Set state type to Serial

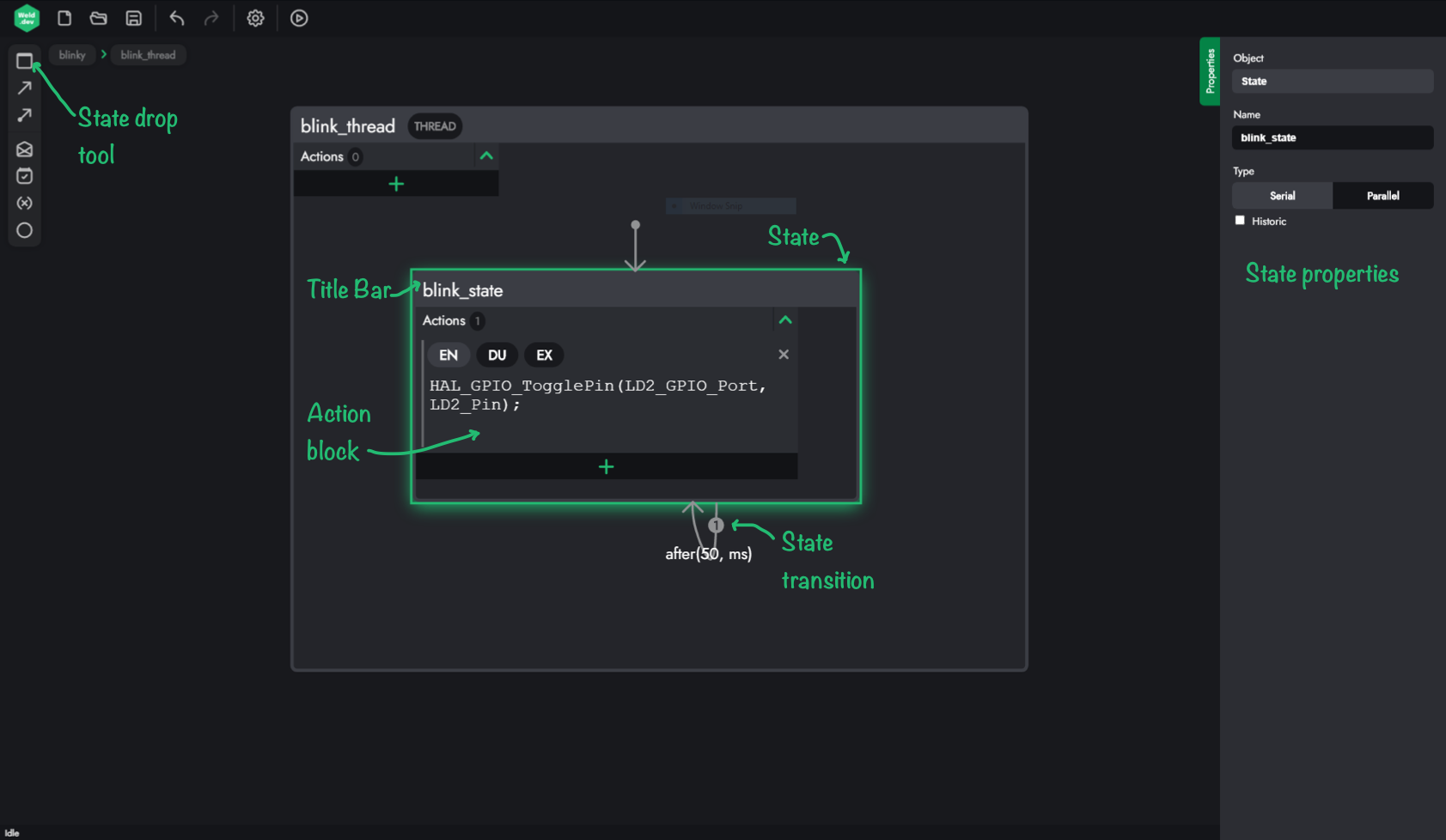1282,196
